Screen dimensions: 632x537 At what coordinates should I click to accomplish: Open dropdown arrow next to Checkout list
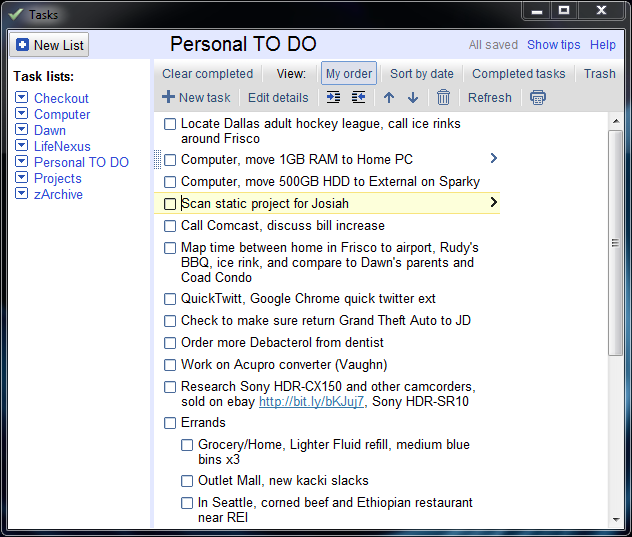click(21, 97)
